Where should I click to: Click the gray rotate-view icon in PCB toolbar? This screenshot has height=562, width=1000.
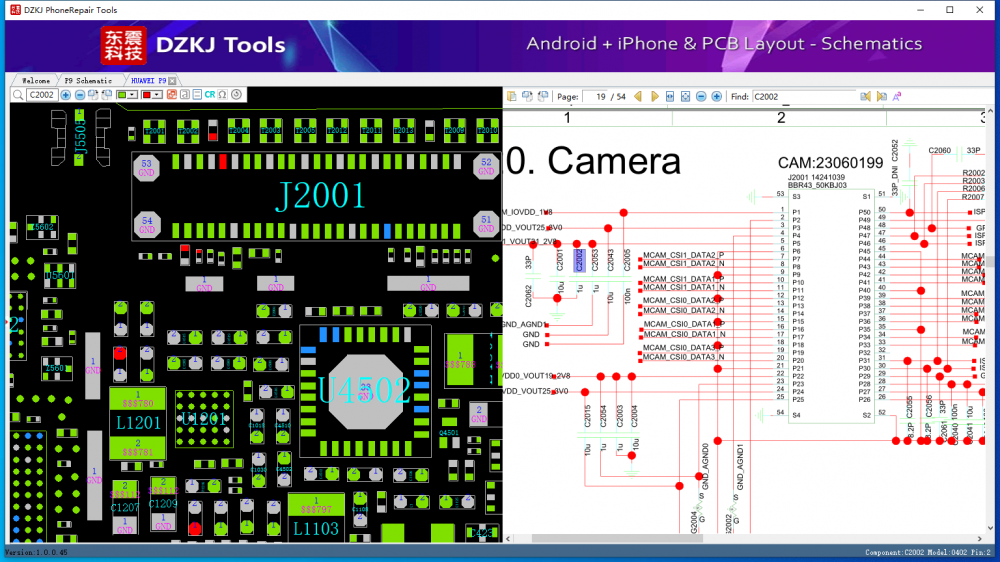click(x=184, y=95)
